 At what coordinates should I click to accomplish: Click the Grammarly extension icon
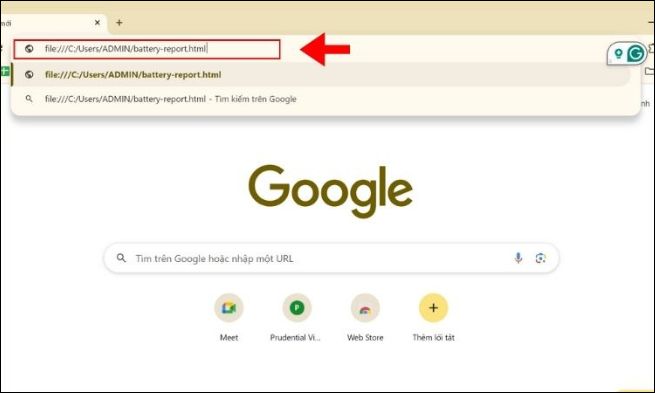tap(636, 53)
